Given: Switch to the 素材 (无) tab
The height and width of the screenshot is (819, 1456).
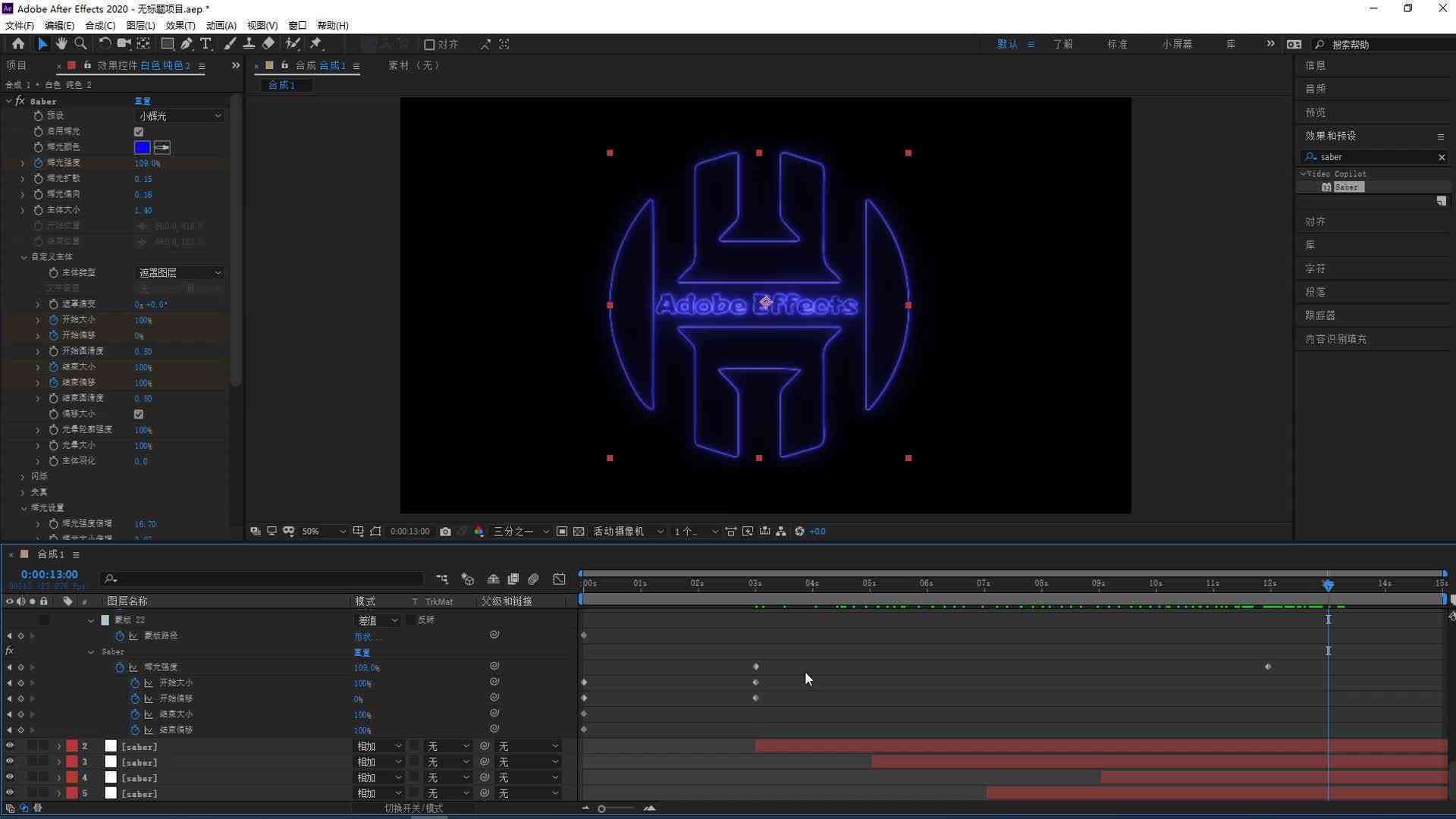Looking at the screenshot, I should click(x=414, y=66).
